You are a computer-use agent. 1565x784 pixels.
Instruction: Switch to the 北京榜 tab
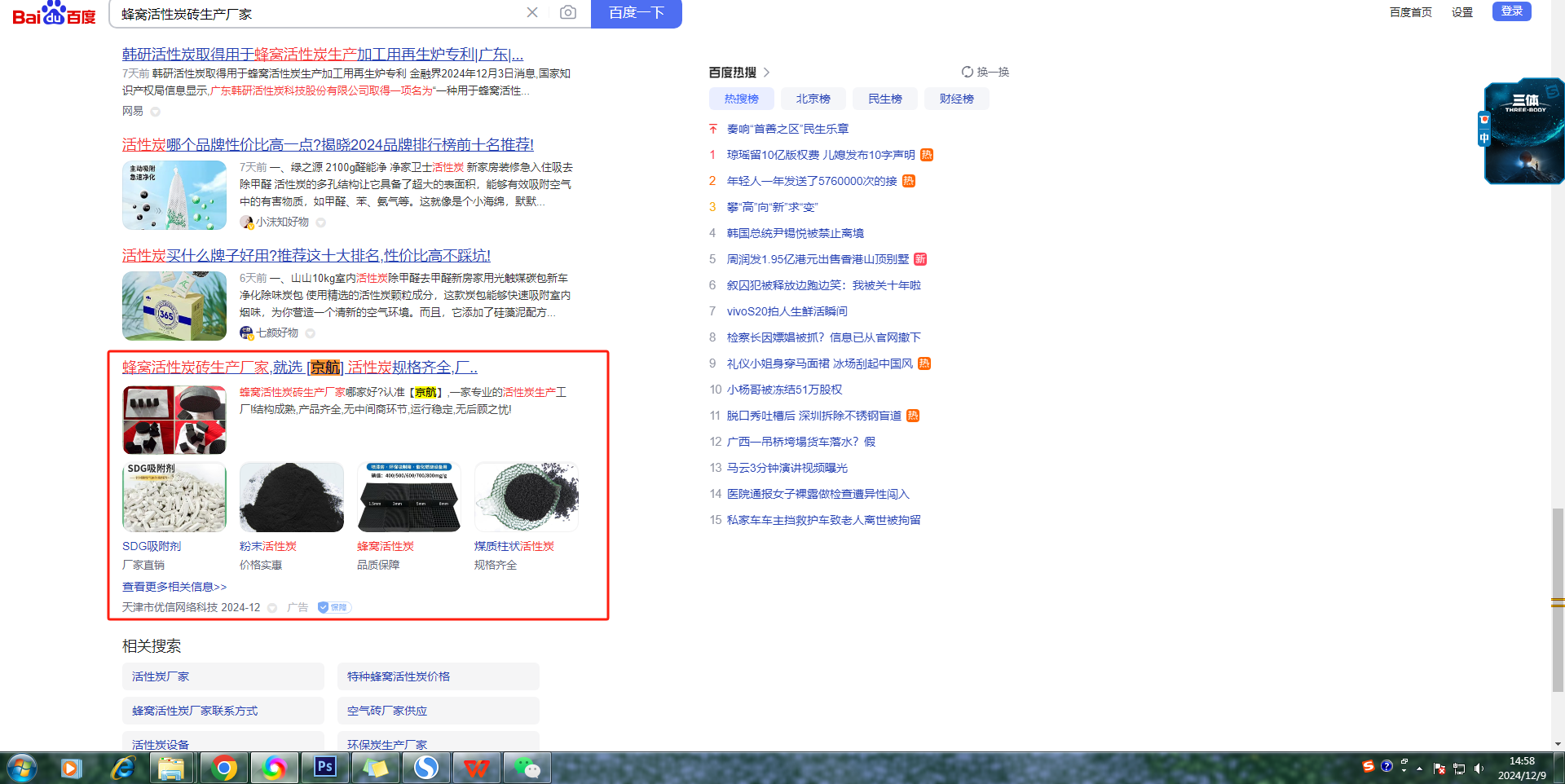click(x=813, y=99)
